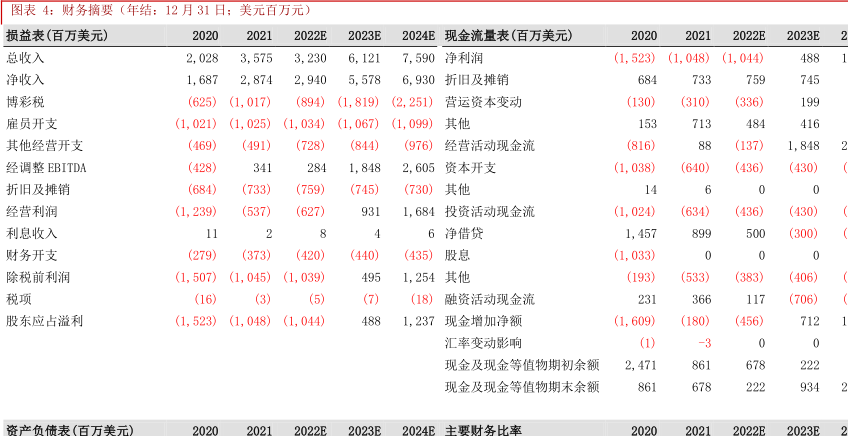Click the 汇率变动影响 row label
Viewport: 848px width, 436px height.
click(484, 343)
